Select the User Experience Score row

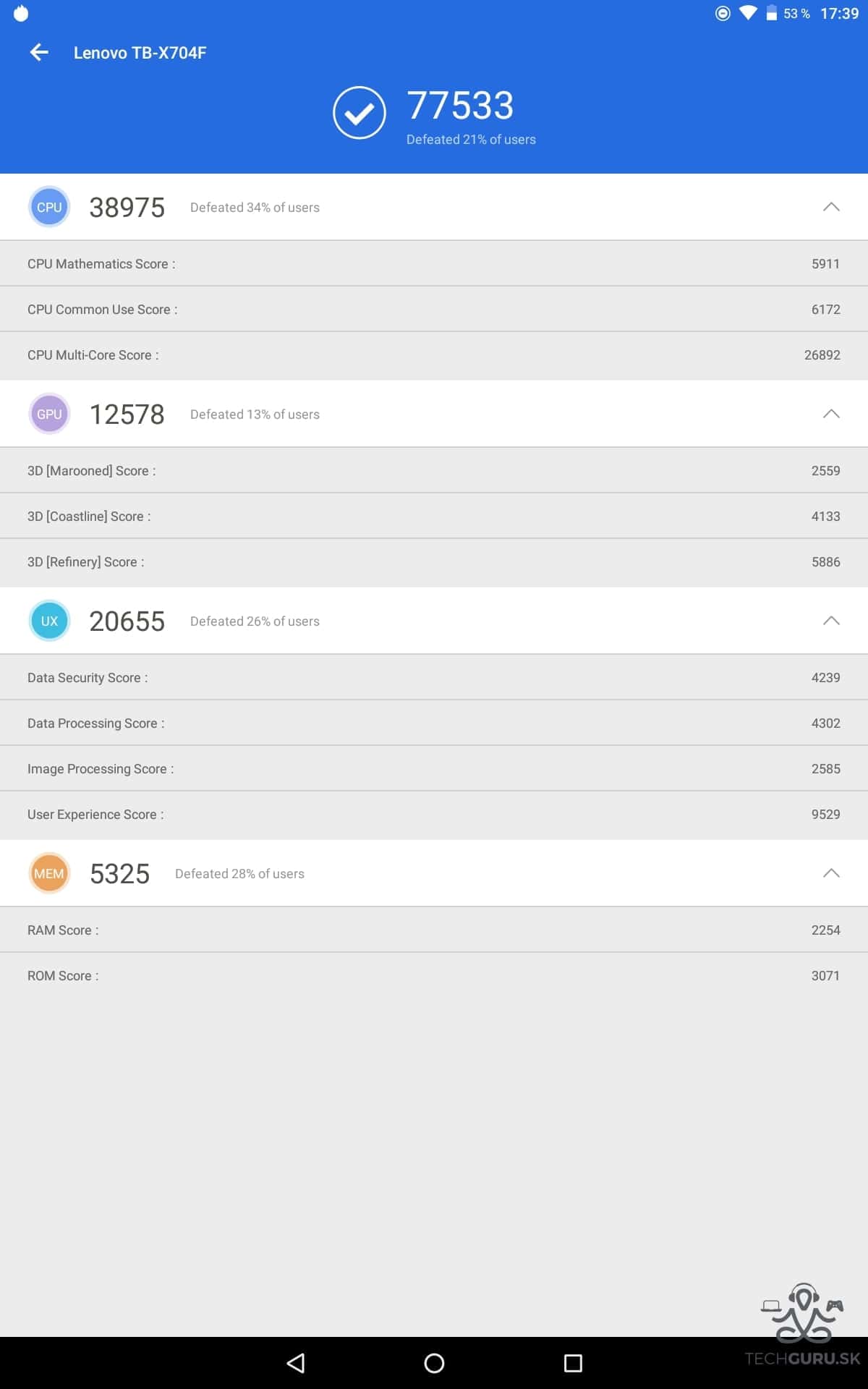(x=434, y=815)
